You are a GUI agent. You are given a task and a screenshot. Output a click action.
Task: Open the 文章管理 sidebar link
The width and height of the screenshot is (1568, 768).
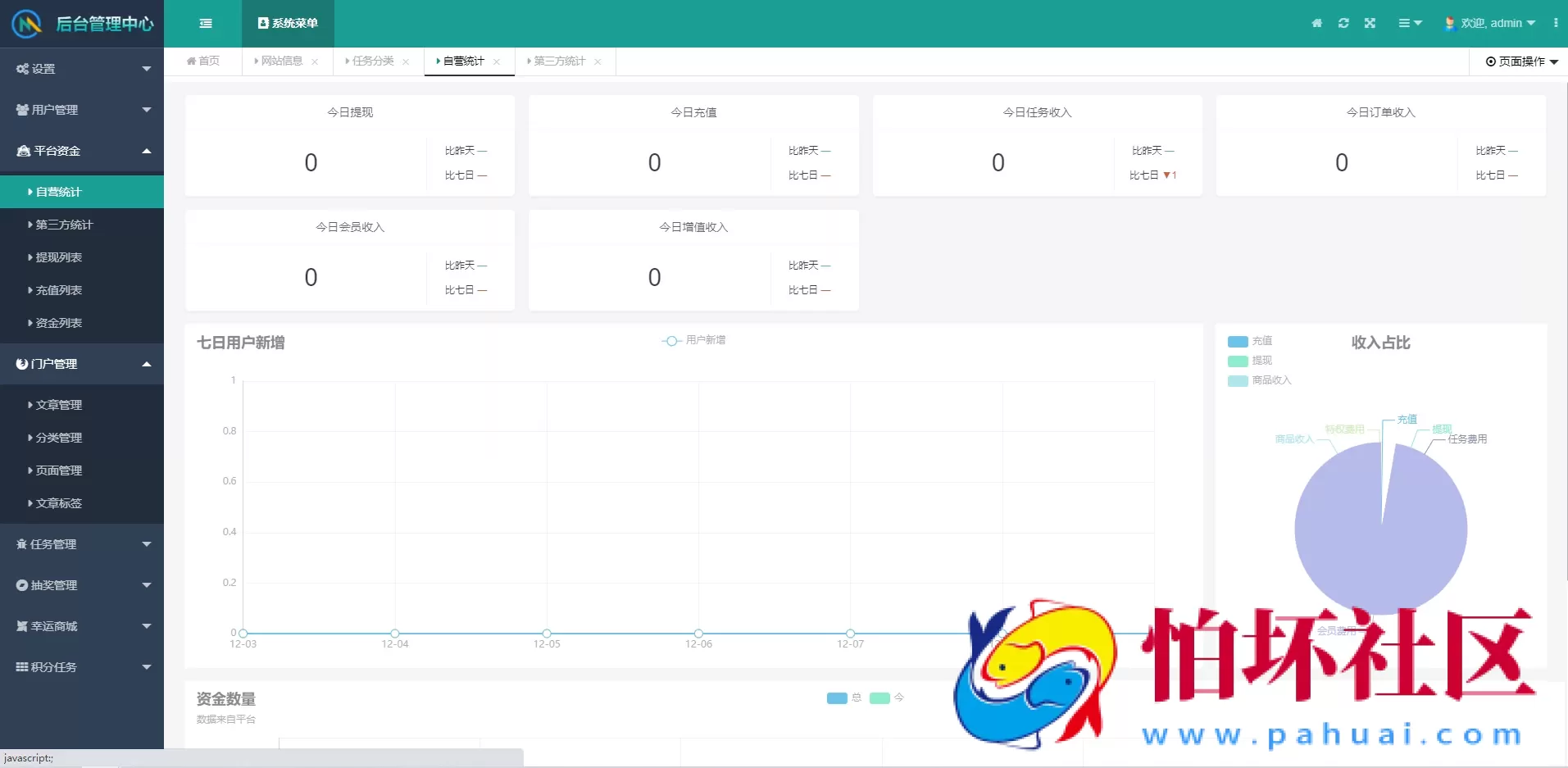pos(58,404)
